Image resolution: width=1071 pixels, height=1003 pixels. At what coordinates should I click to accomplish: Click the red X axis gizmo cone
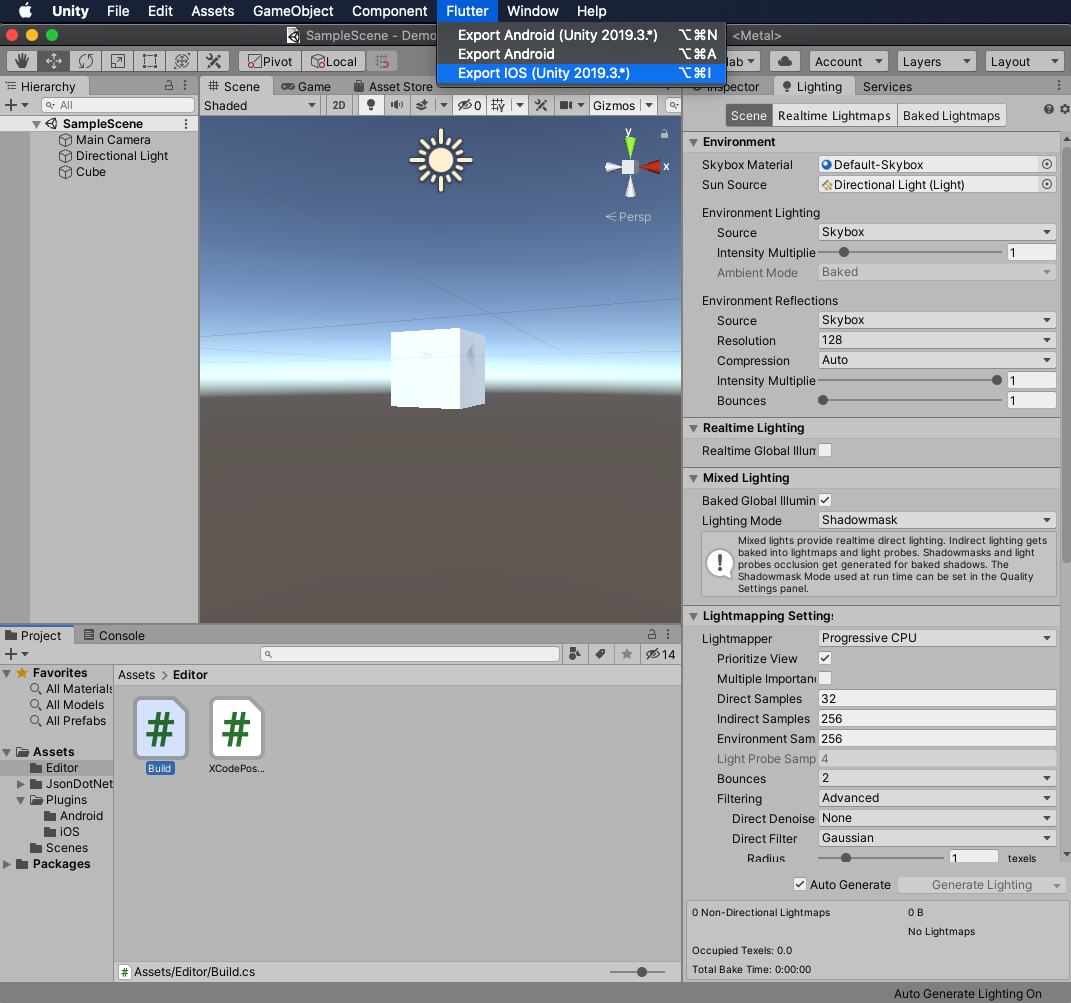[652, 166]
